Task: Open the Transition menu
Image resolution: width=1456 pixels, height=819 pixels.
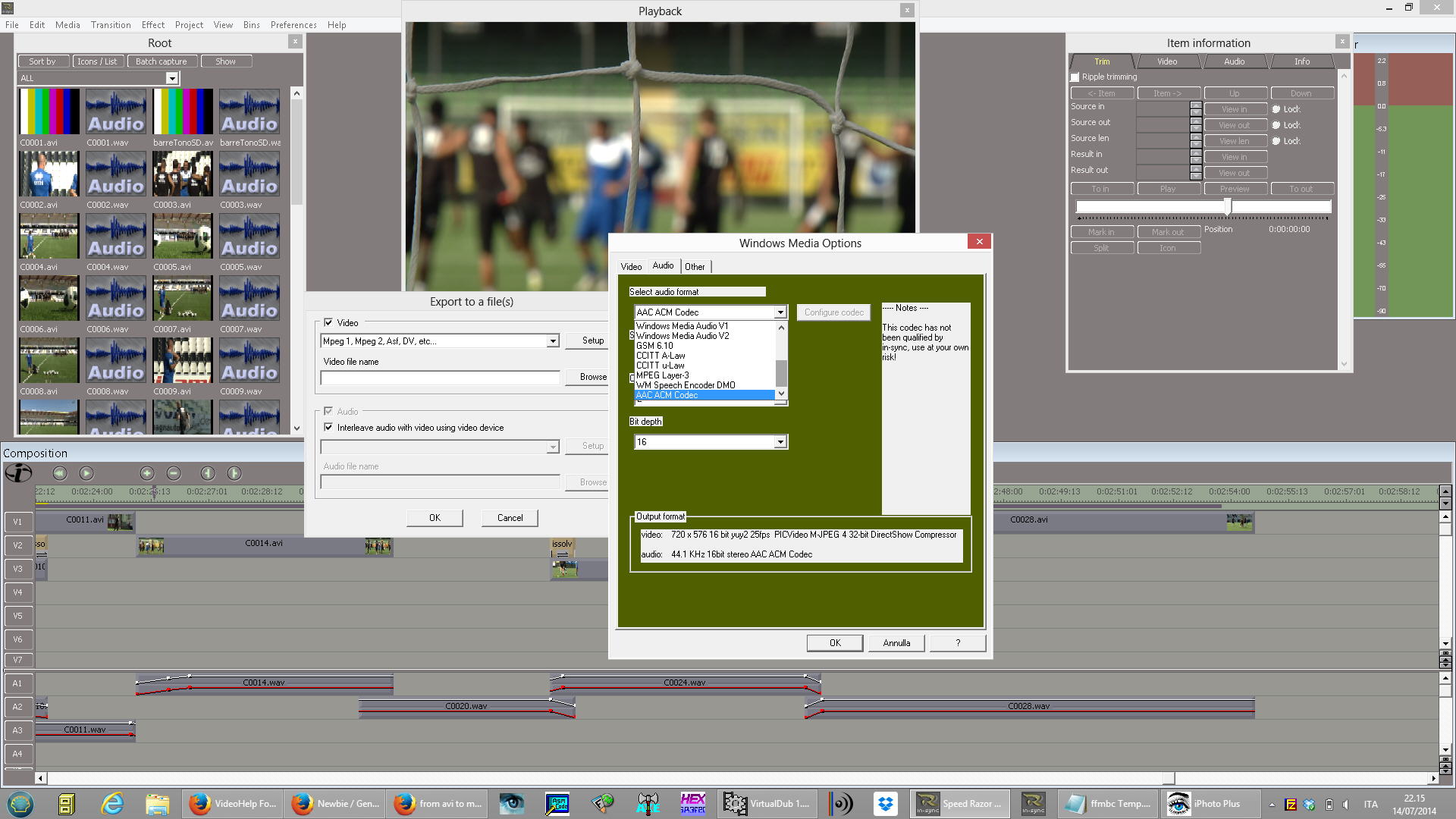Action: click(111, 25)
